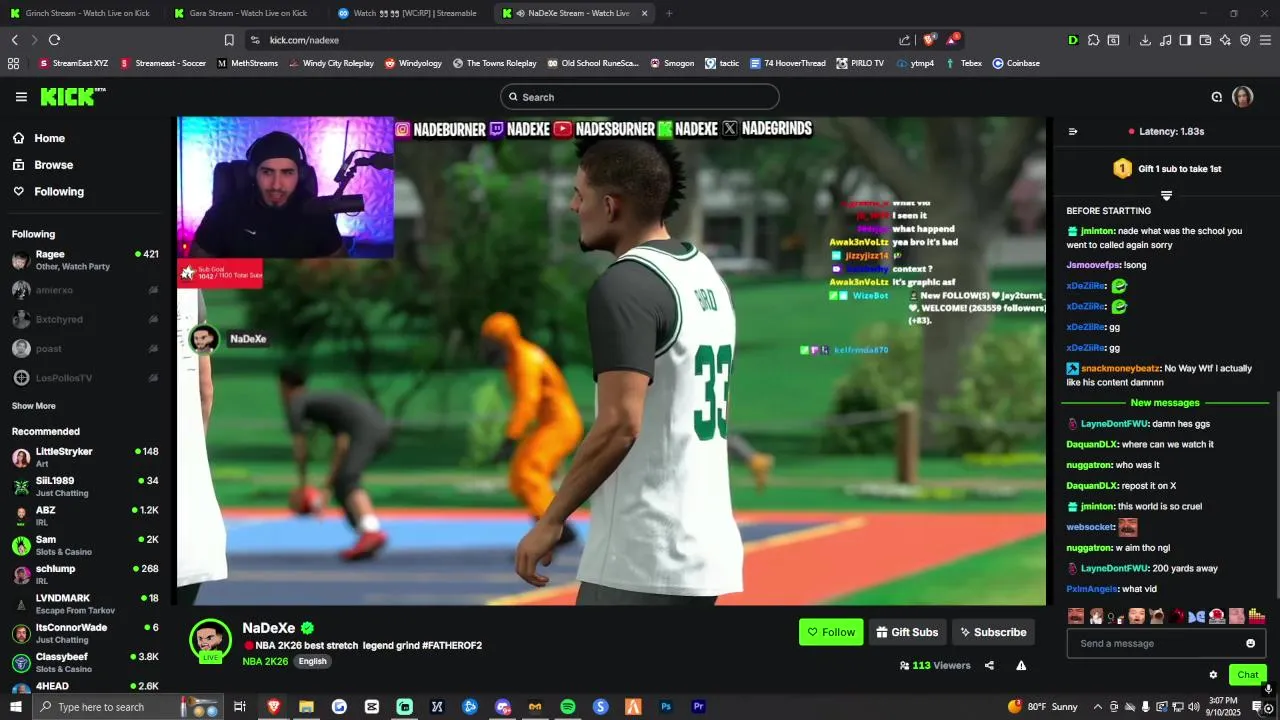
Task: Click the green Chat send button
Action: 1247,675
